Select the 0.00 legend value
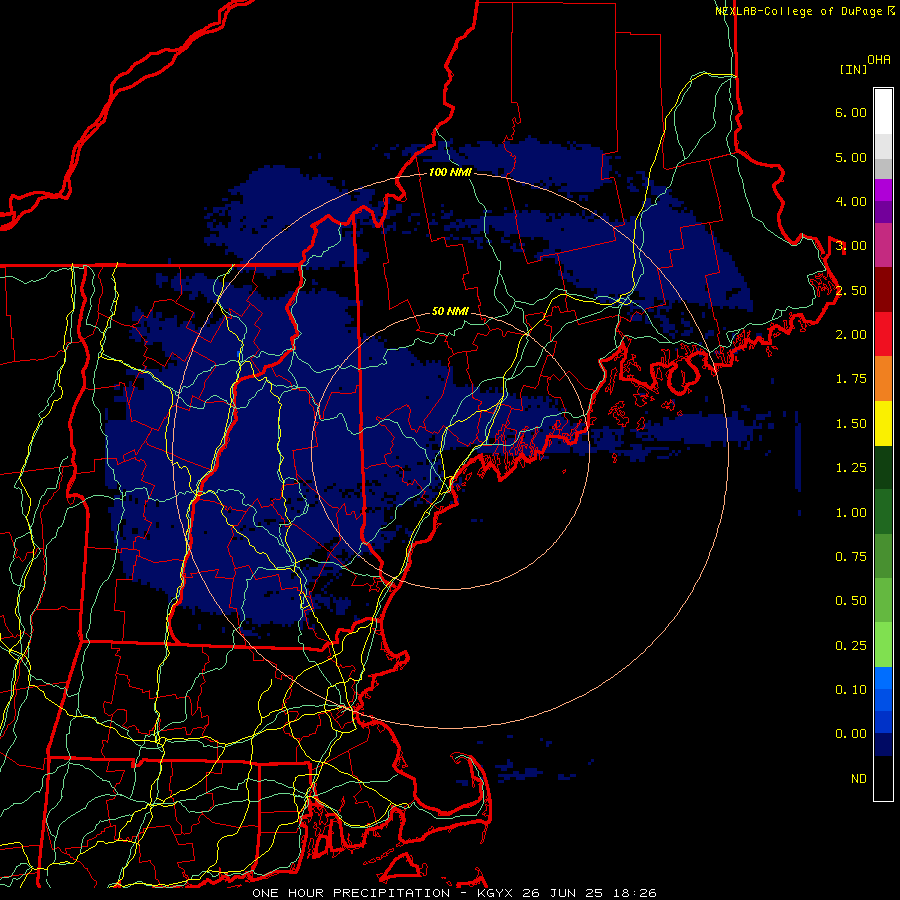The width and height of the screenshot is (900, 900). point(851,734)
